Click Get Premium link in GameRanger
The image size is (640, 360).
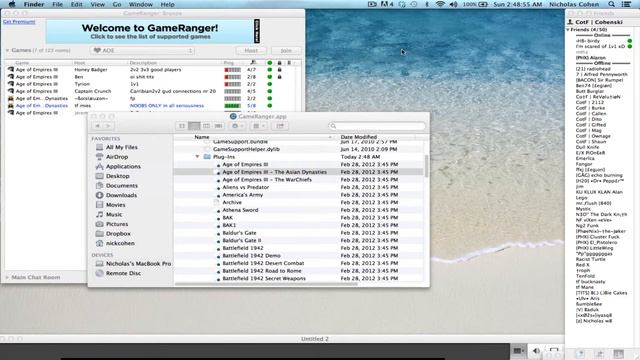click(x=19, y=22)
